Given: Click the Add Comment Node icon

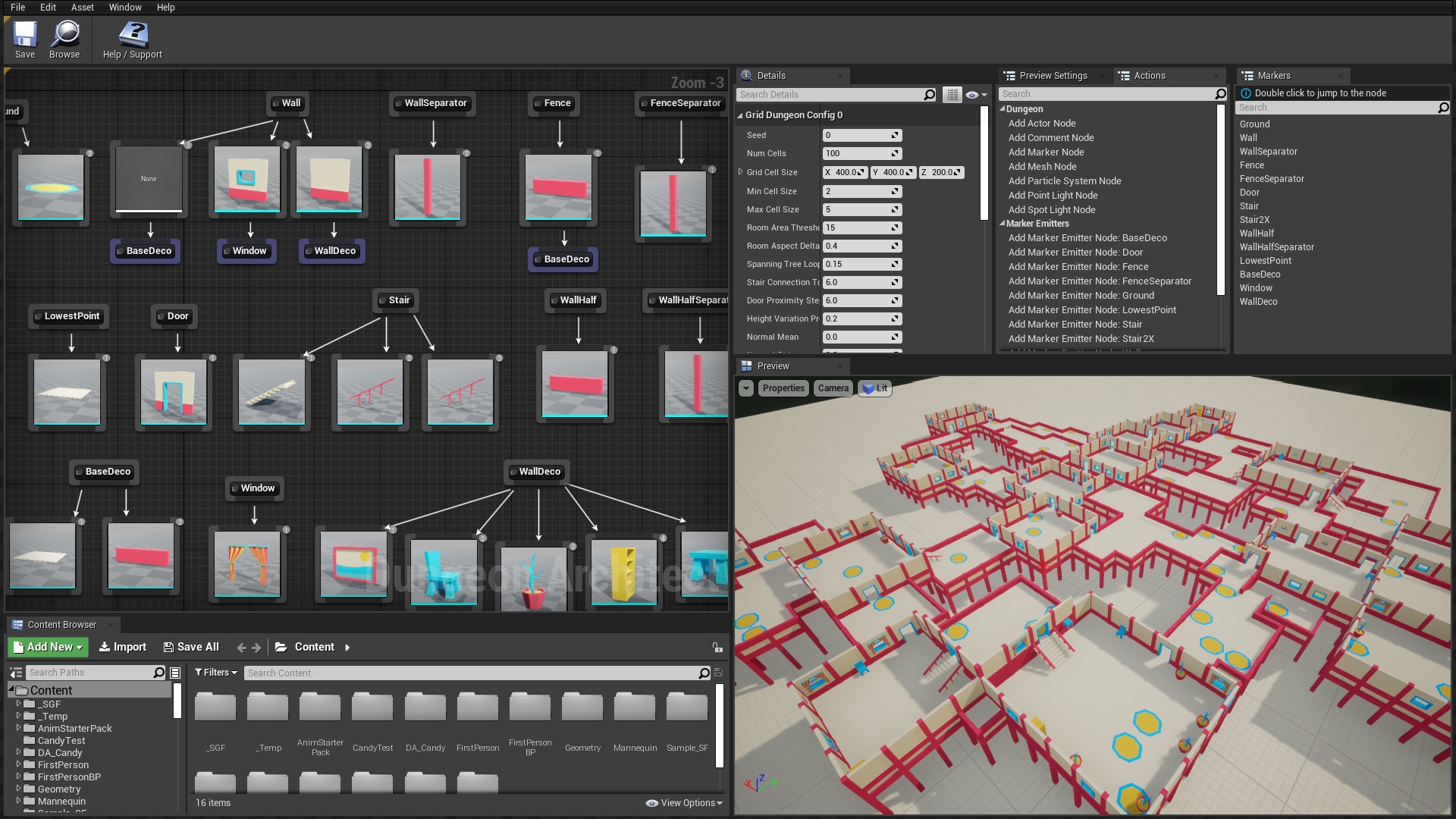Looking at the screenshot, I should 1052,137.
